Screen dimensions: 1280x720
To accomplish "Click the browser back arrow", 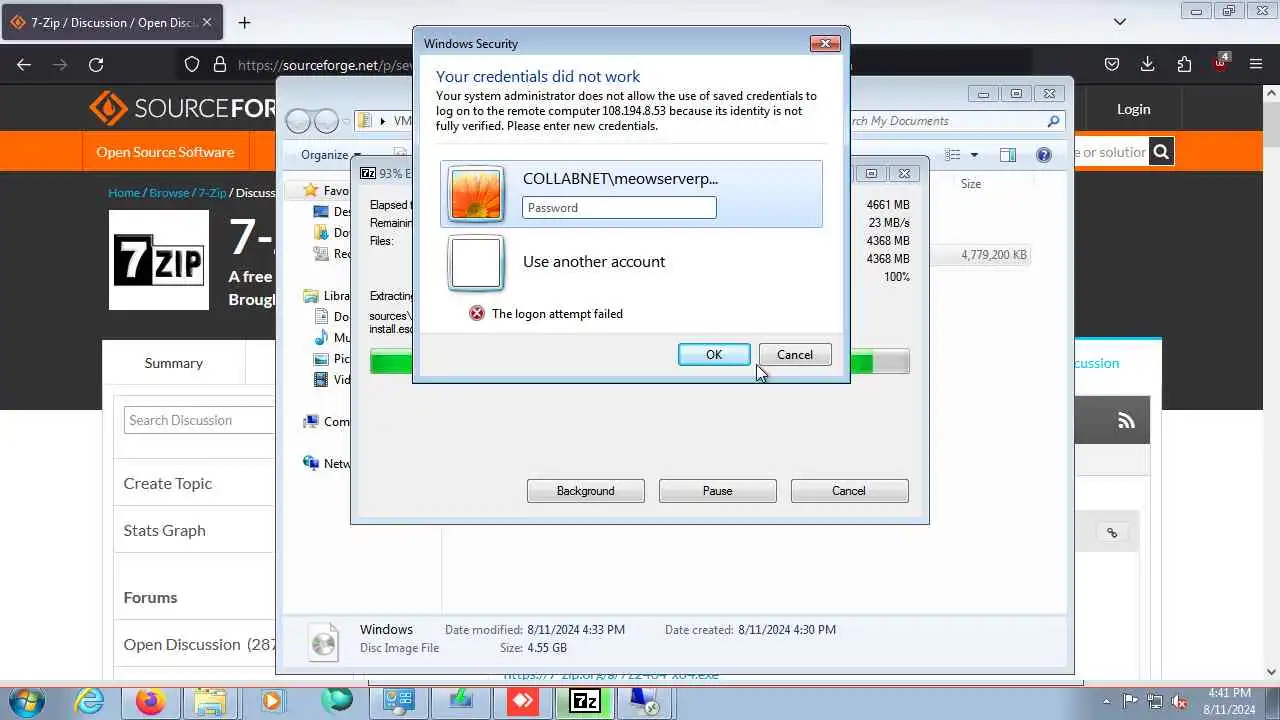I will click(24, 64).
